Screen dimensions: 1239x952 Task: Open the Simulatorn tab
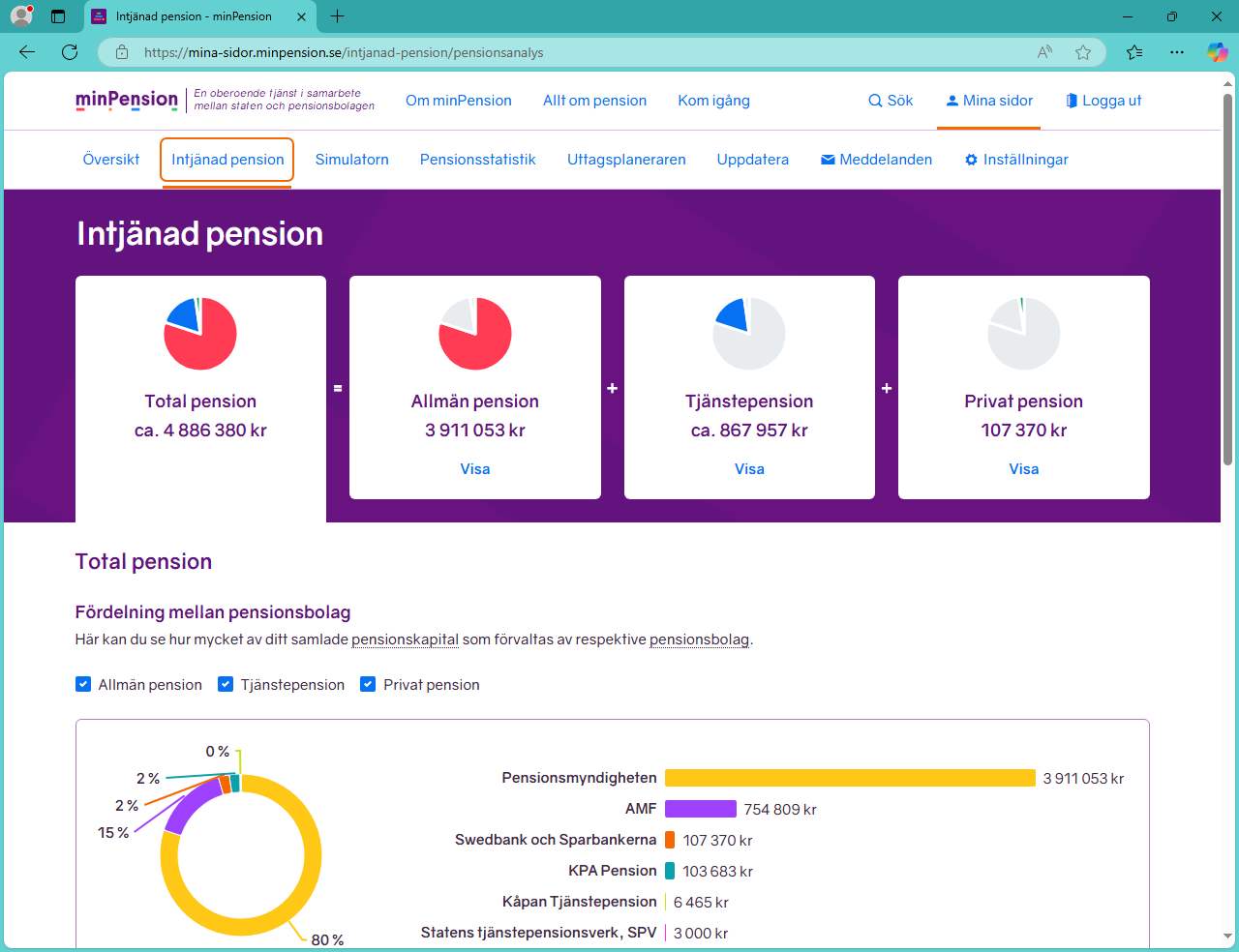(x=352, y=160)
